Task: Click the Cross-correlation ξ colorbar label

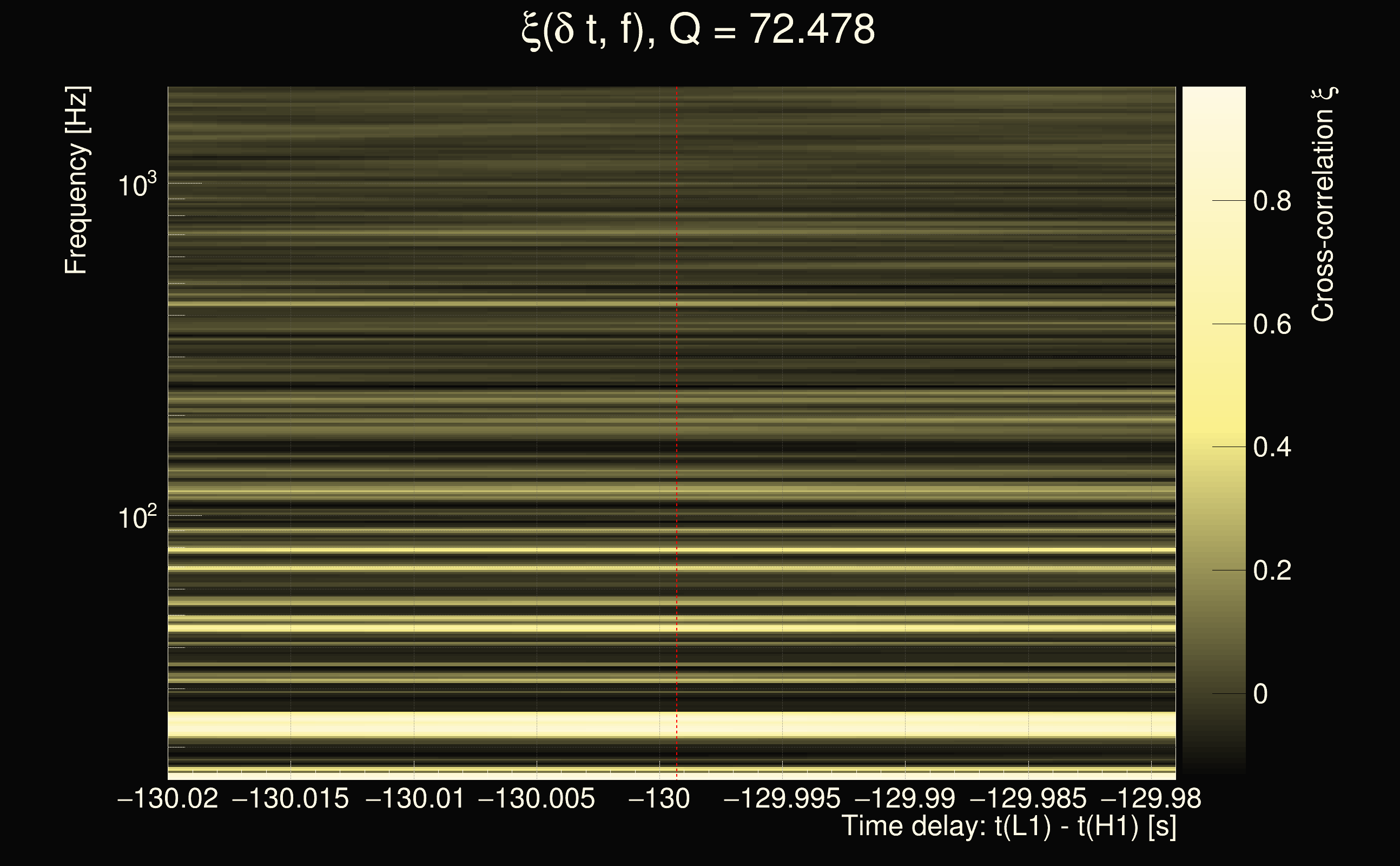Action: pyautogui.click(x=1323, y=205)
